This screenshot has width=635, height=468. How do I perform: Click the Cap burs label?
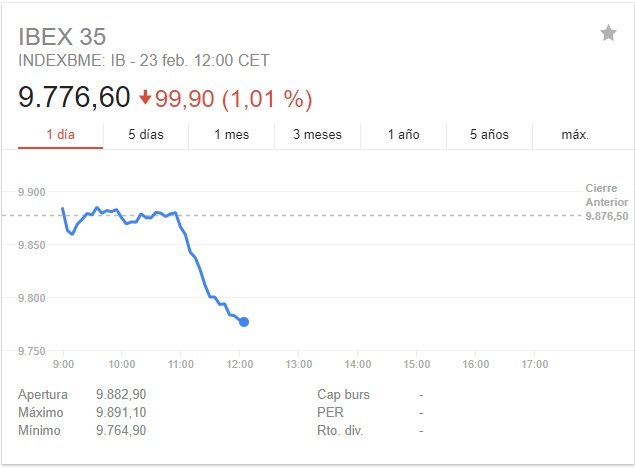point(343,394)
